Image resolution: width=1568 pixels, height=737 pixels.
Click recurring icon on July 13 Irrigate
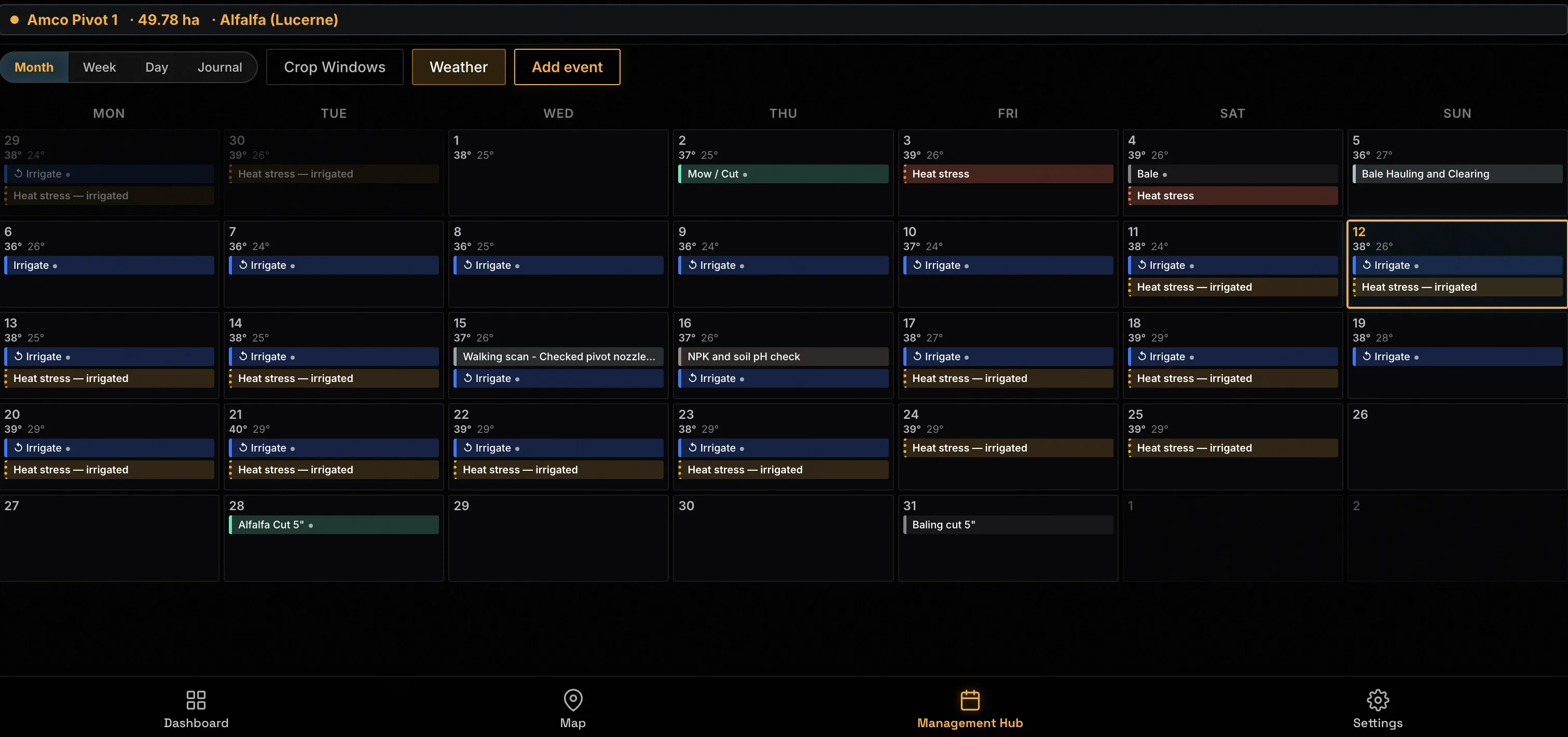pos(18,357)
